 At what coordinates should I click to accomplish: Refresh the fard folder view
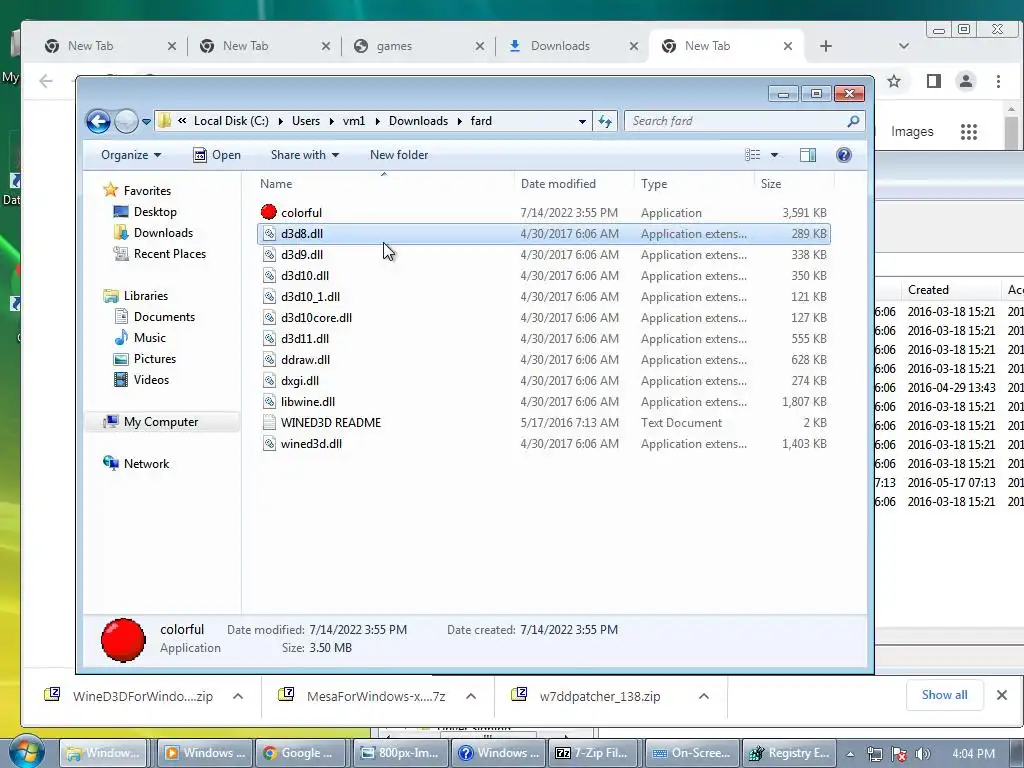click(x=605, y=121)
